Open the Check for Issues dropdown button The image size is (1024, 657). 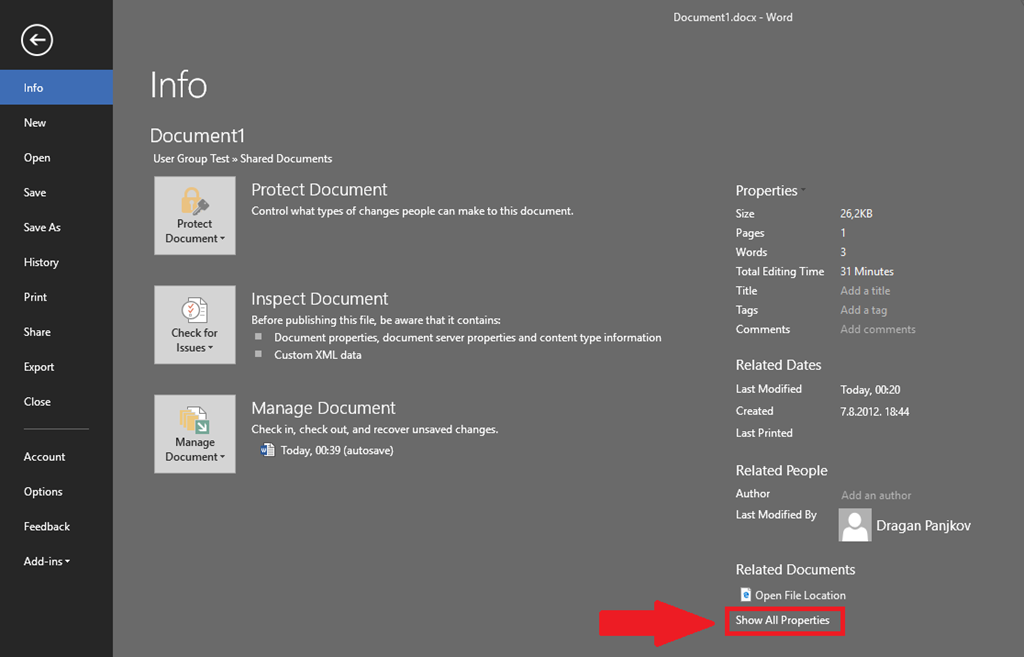pos(195,325)
